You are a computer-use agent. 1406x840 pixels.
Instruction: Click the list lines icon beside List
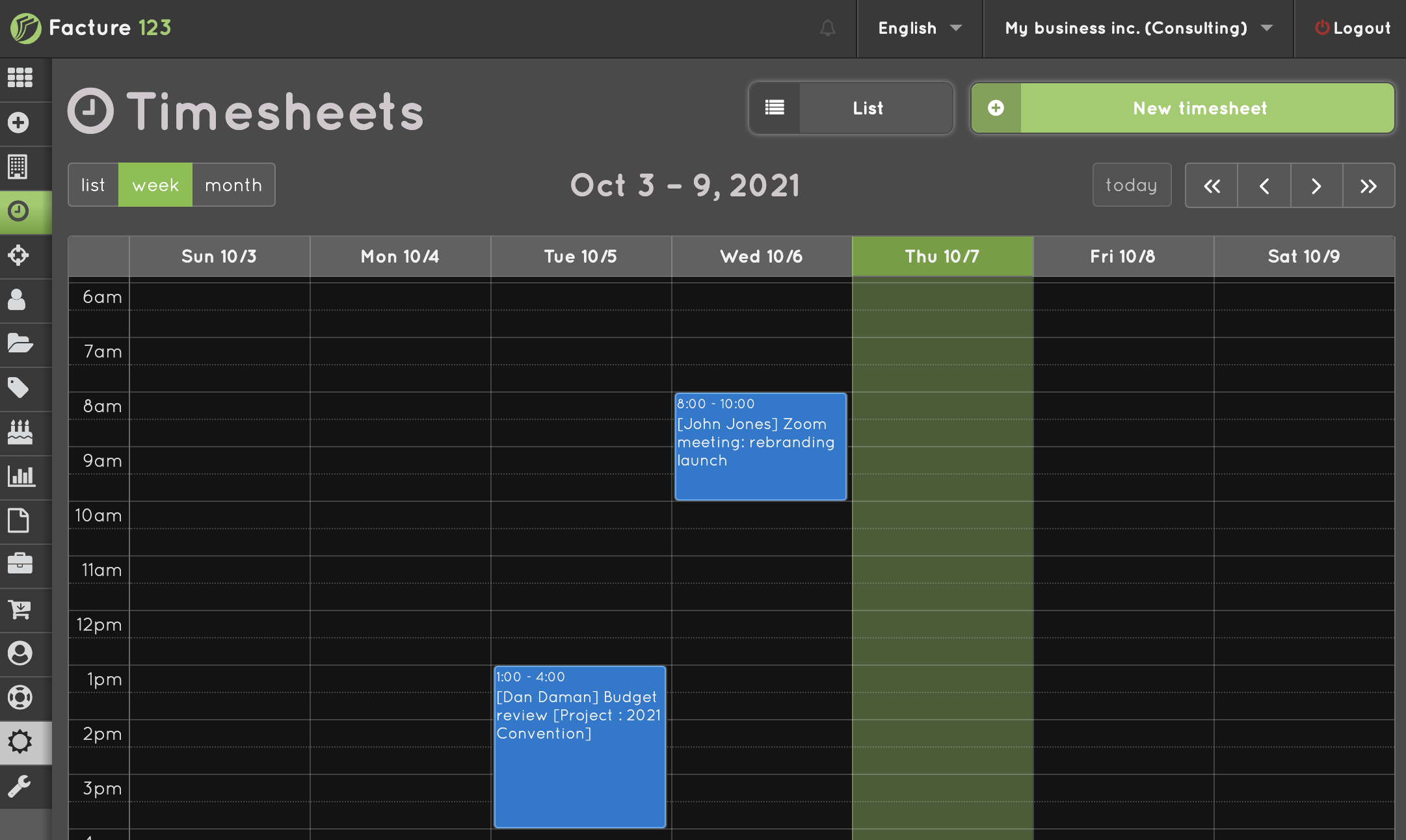pos(775,108)
